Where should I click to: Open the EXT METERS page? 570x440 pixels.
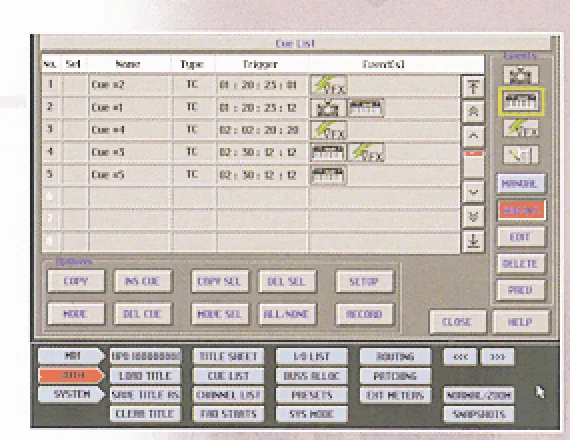396,395
